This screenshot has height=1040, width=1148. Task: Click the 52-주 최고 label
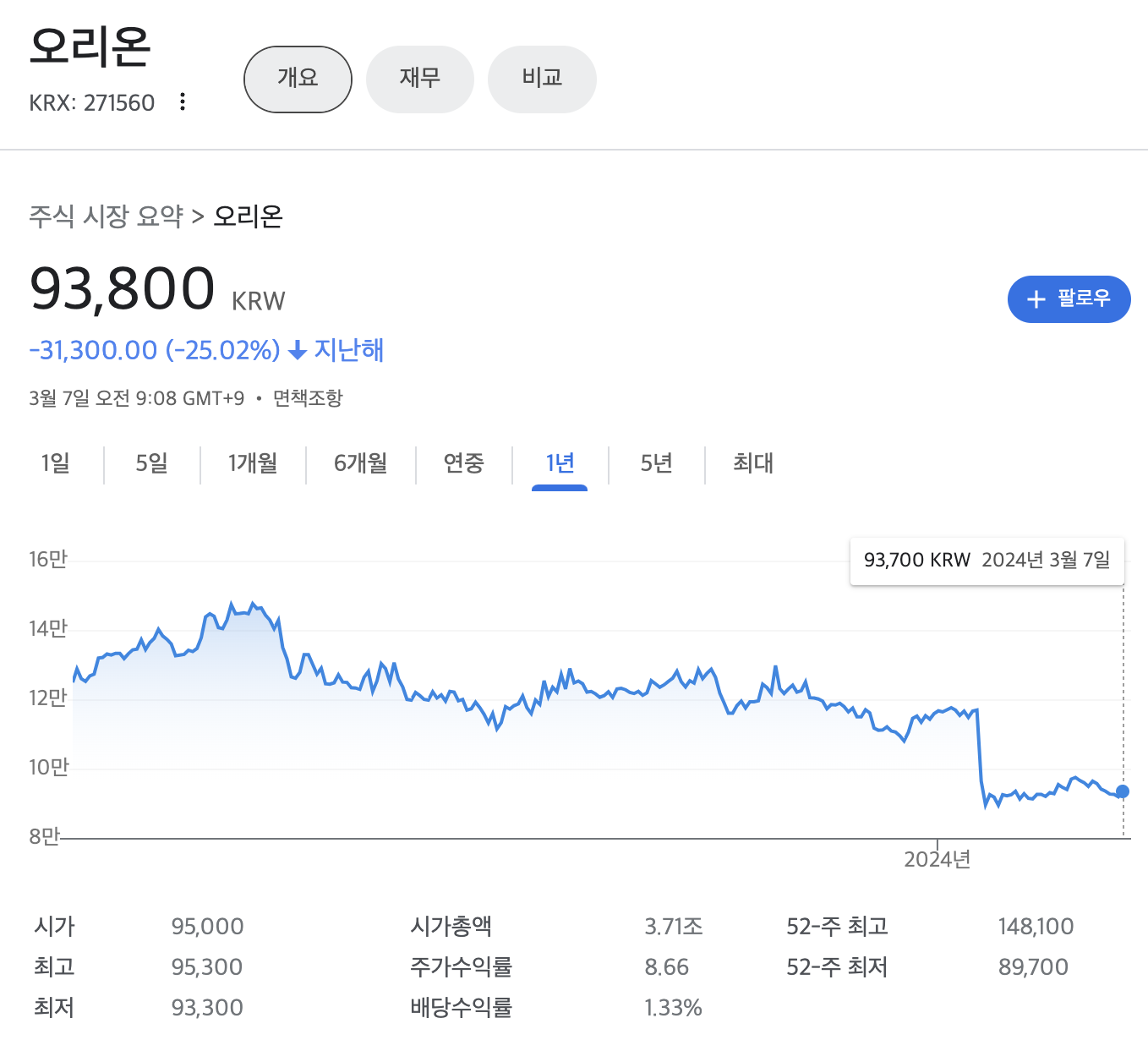pos(837,927)
